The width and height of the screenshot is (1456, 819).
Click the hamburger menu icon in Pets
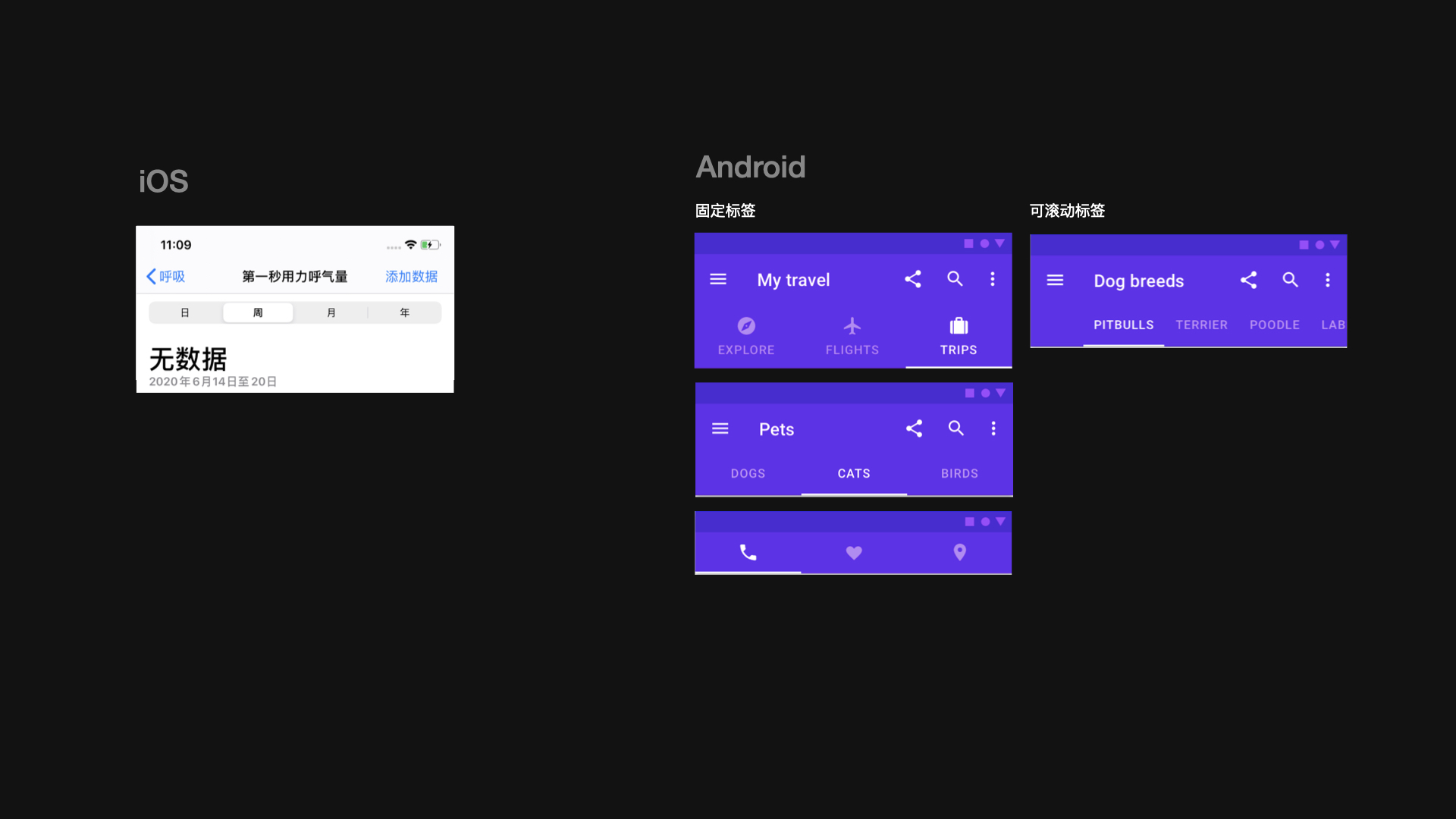click(720, 428)
